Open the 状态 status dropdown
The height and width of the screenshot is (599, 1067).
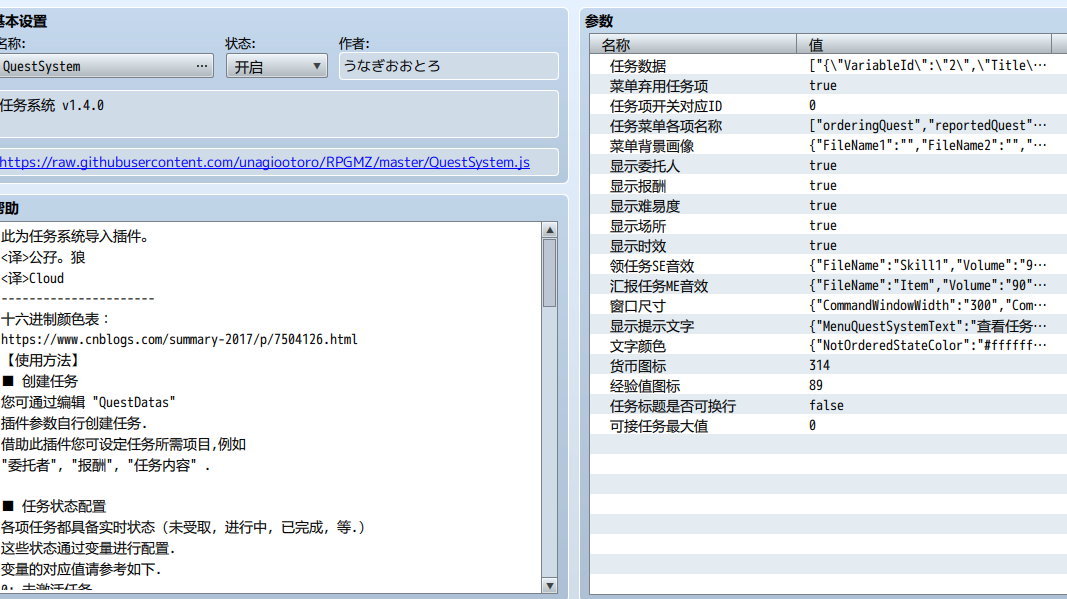[x=276, y=66]
